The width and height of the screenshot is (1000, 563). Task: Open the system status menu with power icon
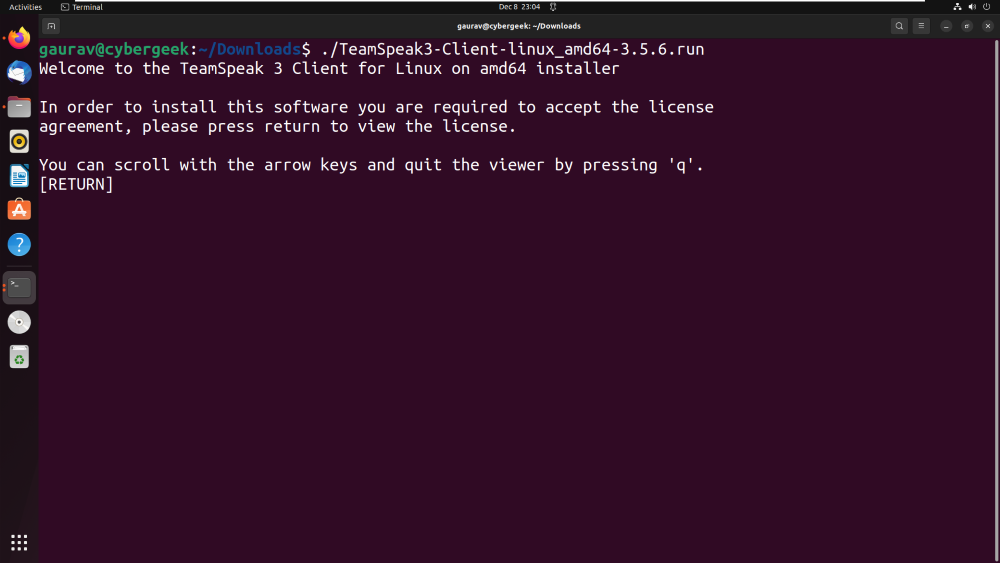986,7
